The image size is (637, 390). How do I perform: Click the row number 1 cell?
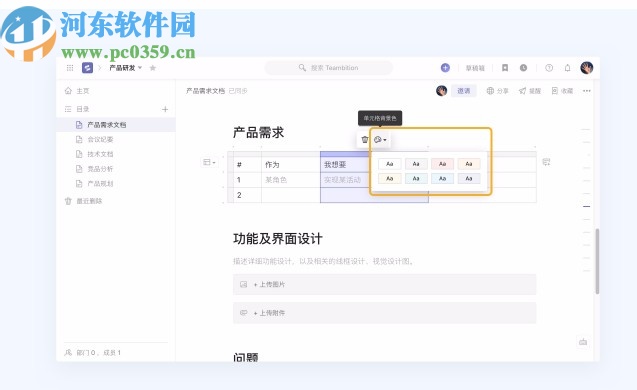tap(247, 180)
